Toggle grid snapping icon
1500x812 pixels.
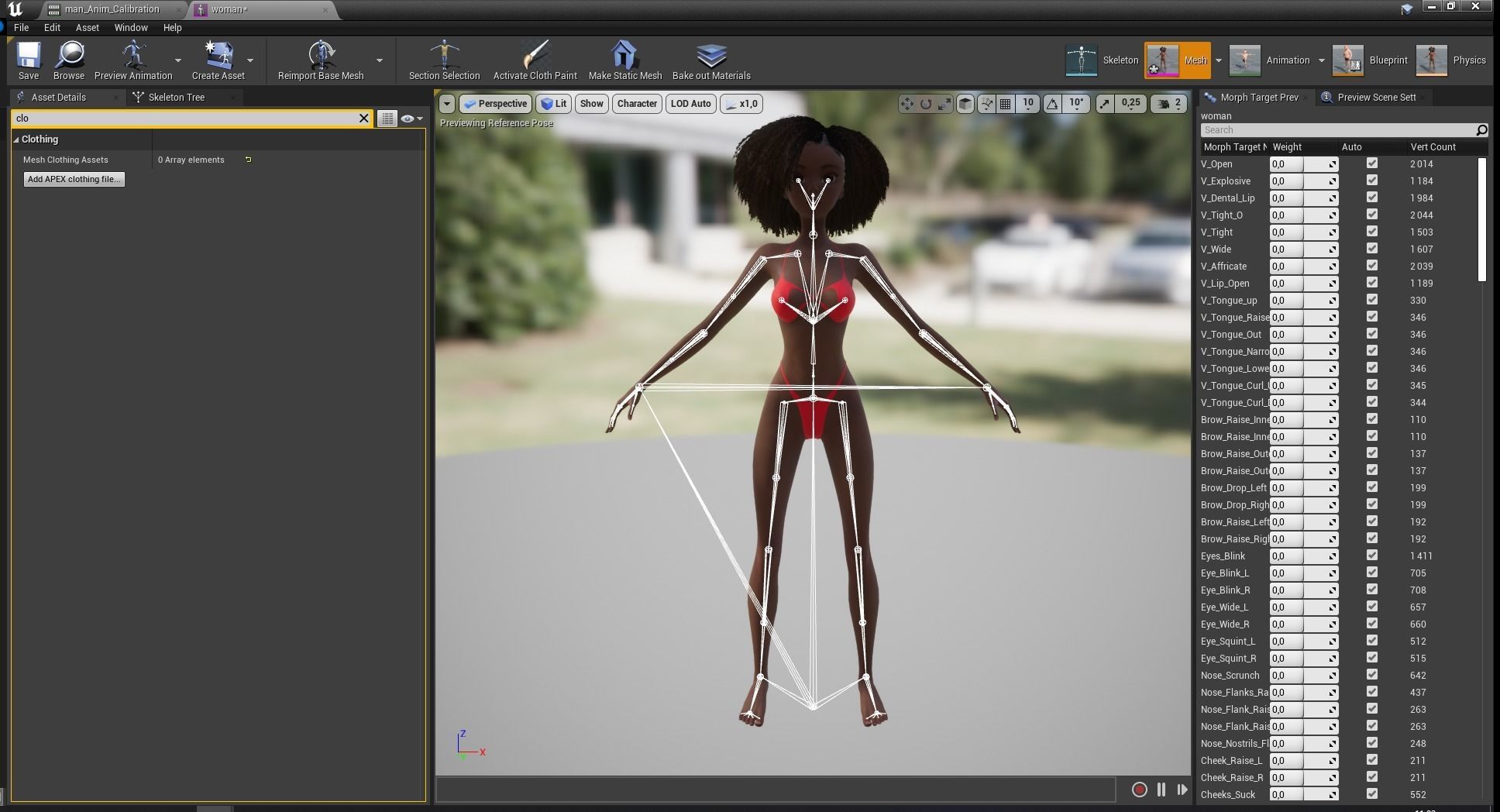pos(1005,104)
